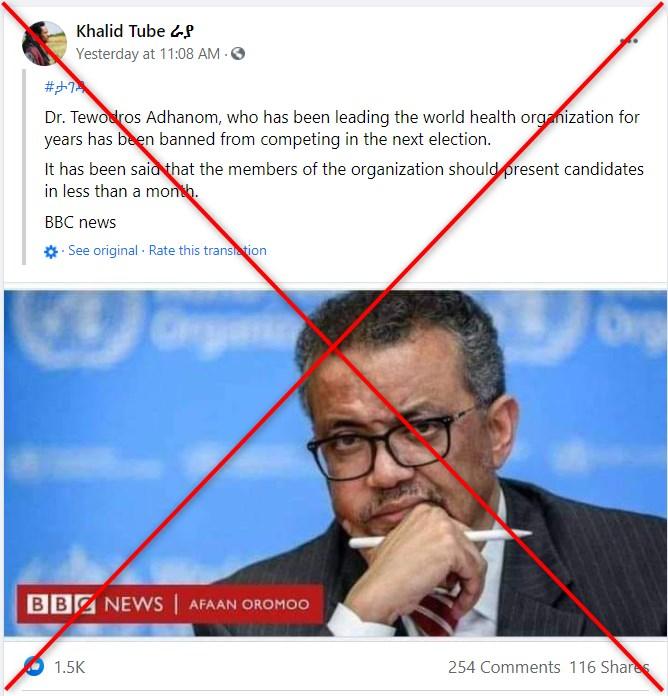Click the post text about Dr. Tewodros Adhanom

[x=342, y=128]
